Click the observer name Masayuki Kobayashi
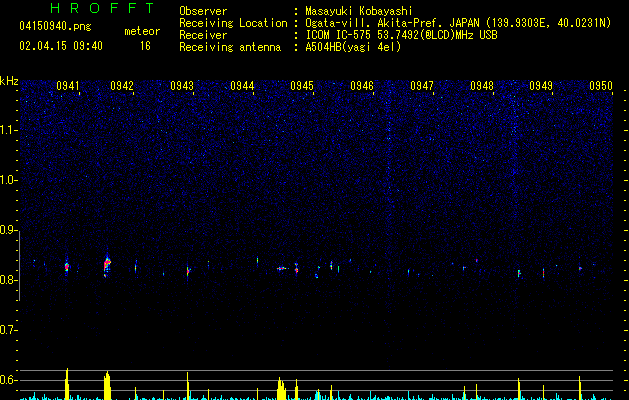The width and height of the screenshot is (629, 400). pos(359,11)
